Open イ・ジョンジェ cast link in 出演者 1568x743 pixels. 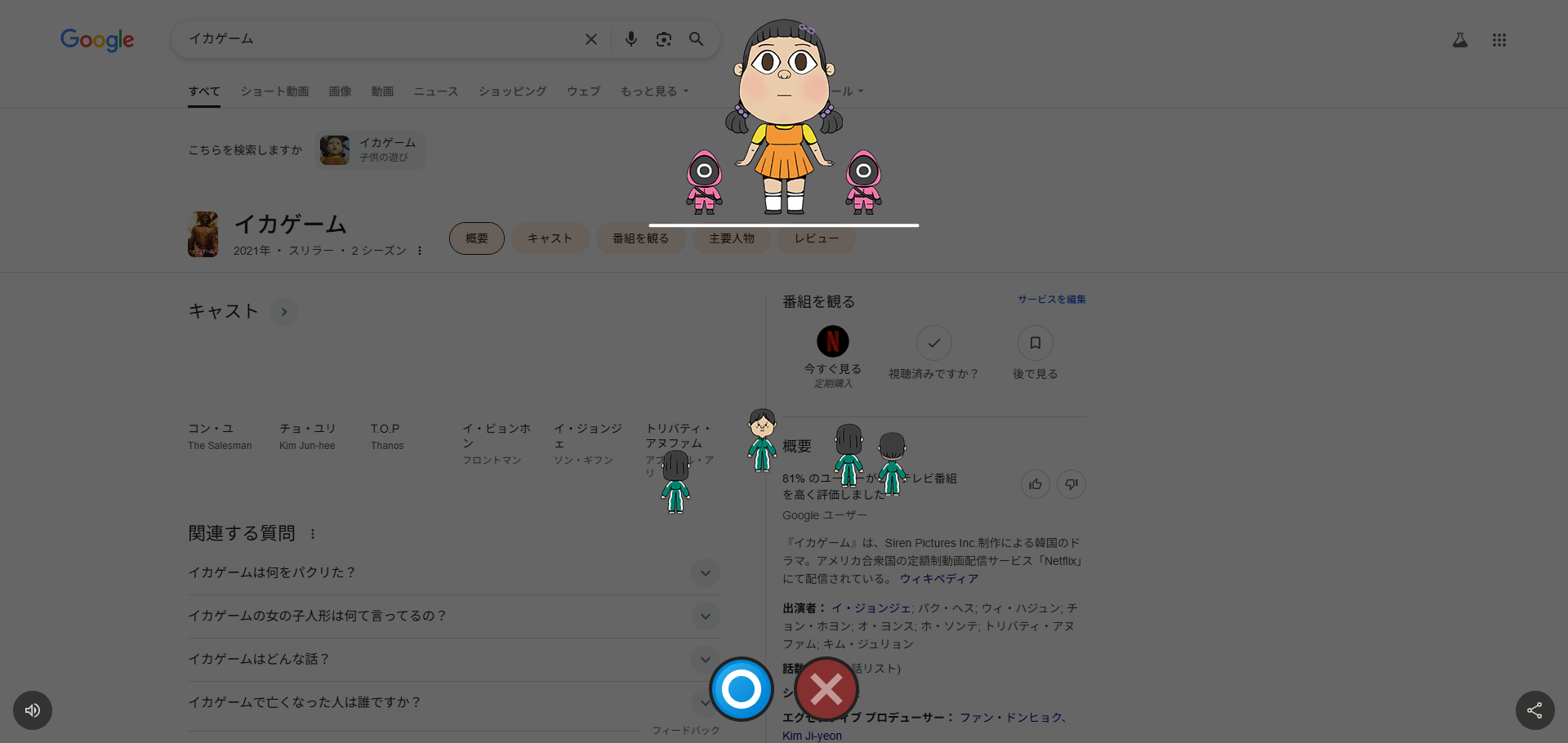point(871,608)
